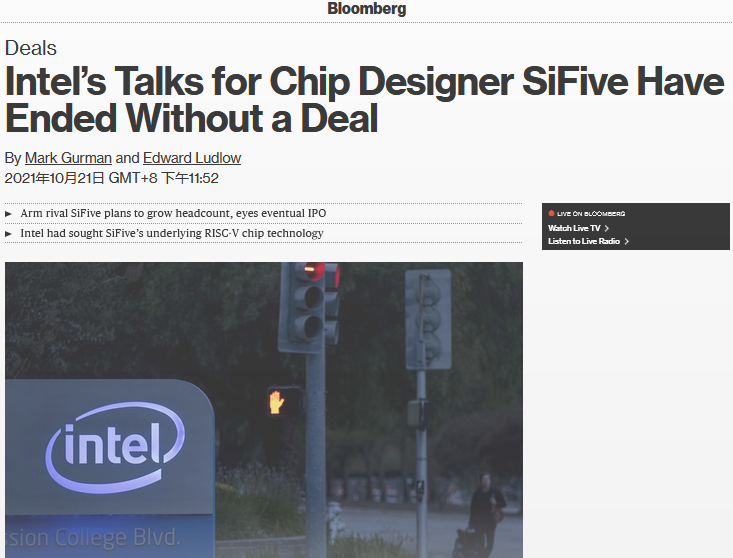Click the article headline about SiFive
Image resolution: width=733 pixels, height=558 pixels.
click(364, 100)
